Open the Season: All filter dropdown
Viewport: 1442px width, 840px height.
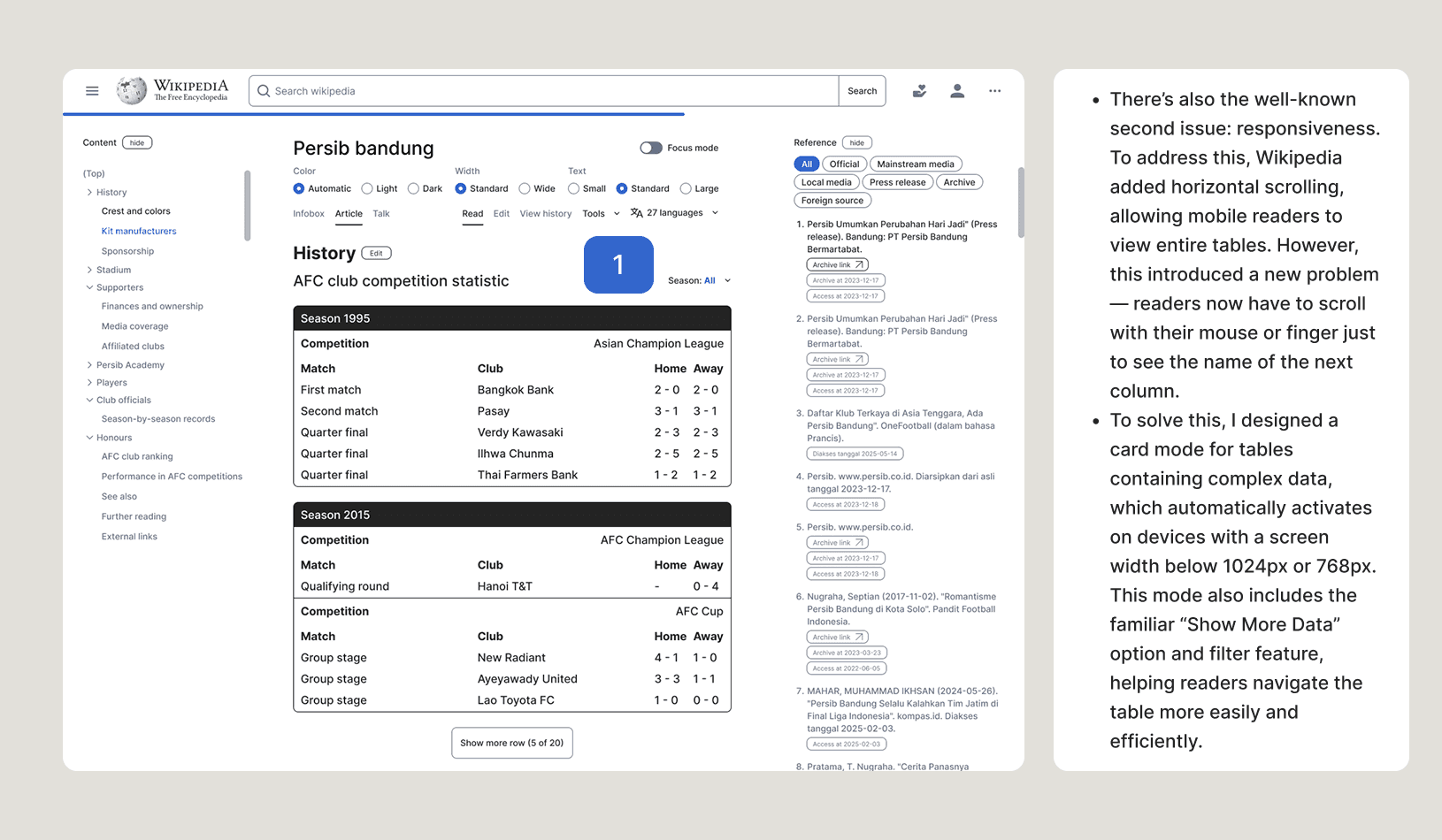click(x=700, y=280)
